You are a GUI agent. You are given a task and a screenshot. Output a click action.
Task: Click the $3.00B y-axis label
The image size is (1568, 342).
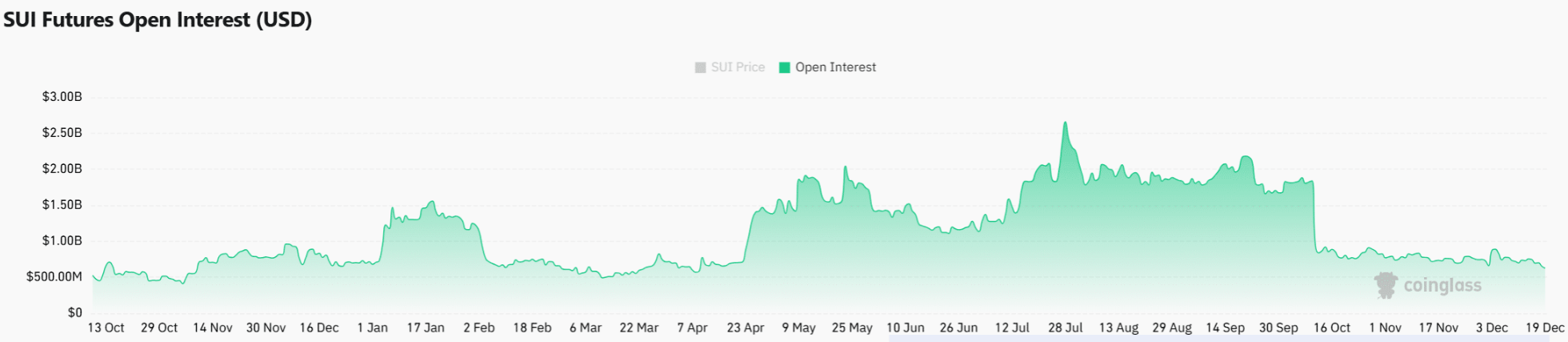point(62,97)
